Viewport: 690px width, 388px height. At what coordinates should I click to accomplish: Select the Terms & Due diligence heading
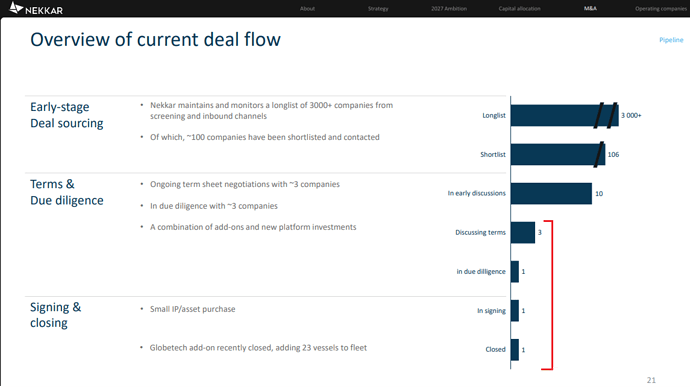pyautogui.click(x=67, y=192)
